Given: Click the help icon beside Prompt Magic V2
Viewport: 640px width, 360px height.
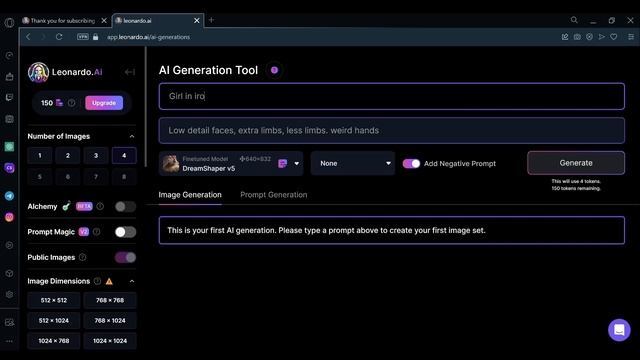Looking at the screenshot, I should (x=96, y=232).
